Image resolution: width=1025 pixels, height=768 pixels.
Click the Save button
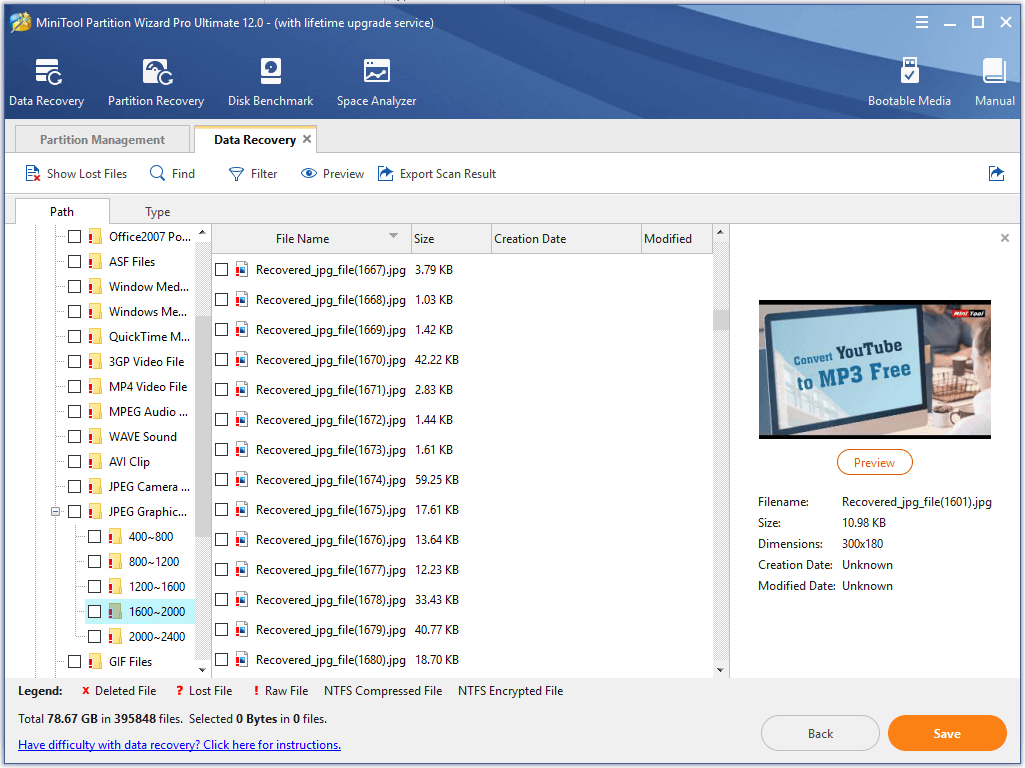coord(946,733)
